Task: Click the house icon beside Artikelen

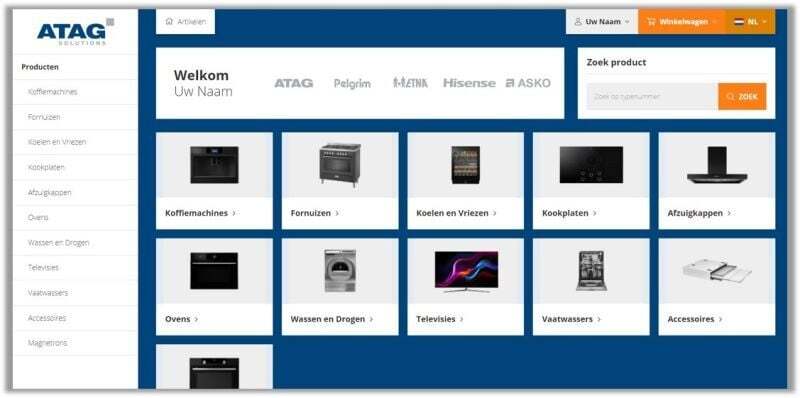Action: coord(169,21)
